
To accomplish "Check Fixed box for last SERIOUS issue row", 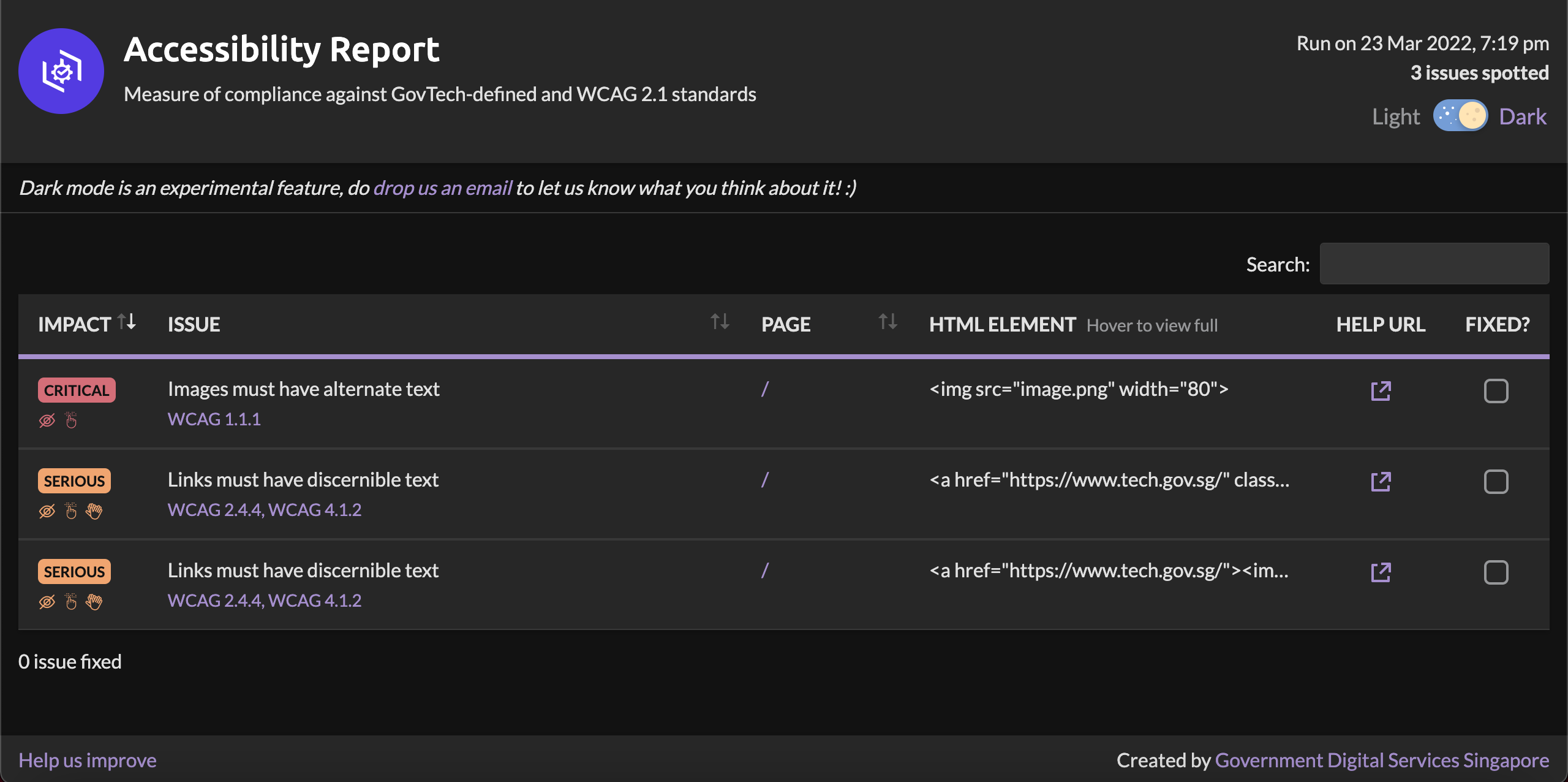I will click(1496, 572).
